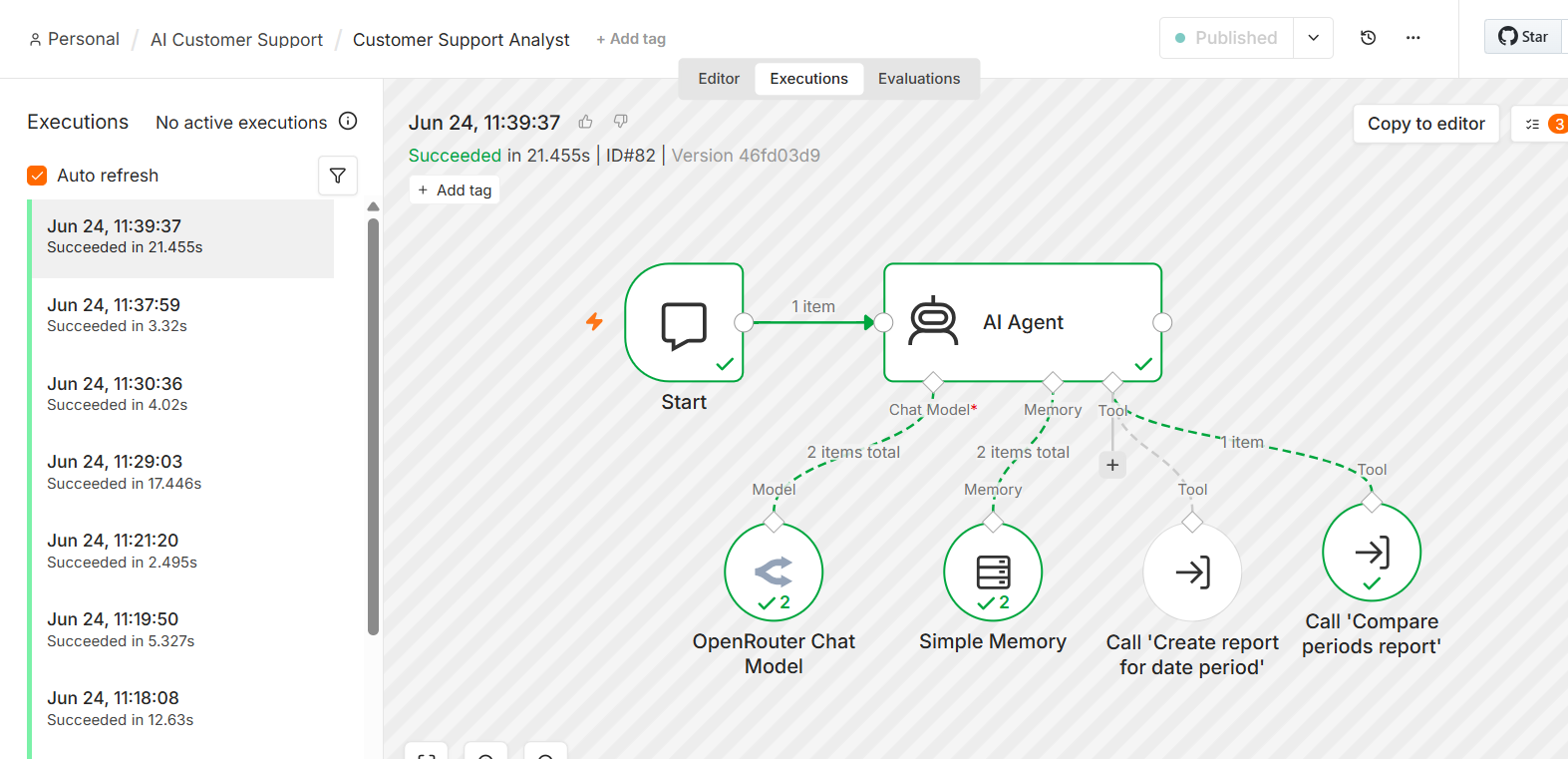Screen dimensions: 1568x759
Task: Add a tag to this execution
Action: (455, 190)
